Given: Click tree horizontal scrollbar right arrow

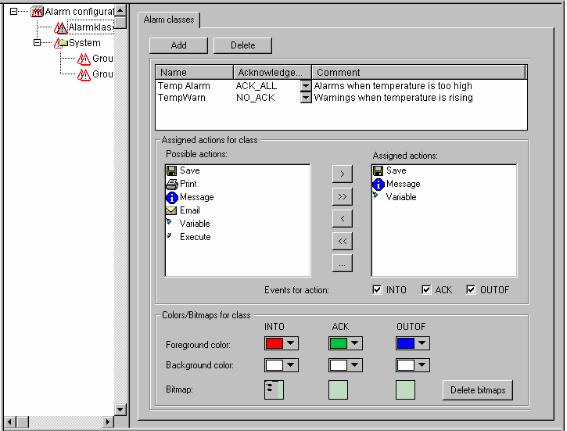Looking at the screenshot, I should click(x=107, y=422).
